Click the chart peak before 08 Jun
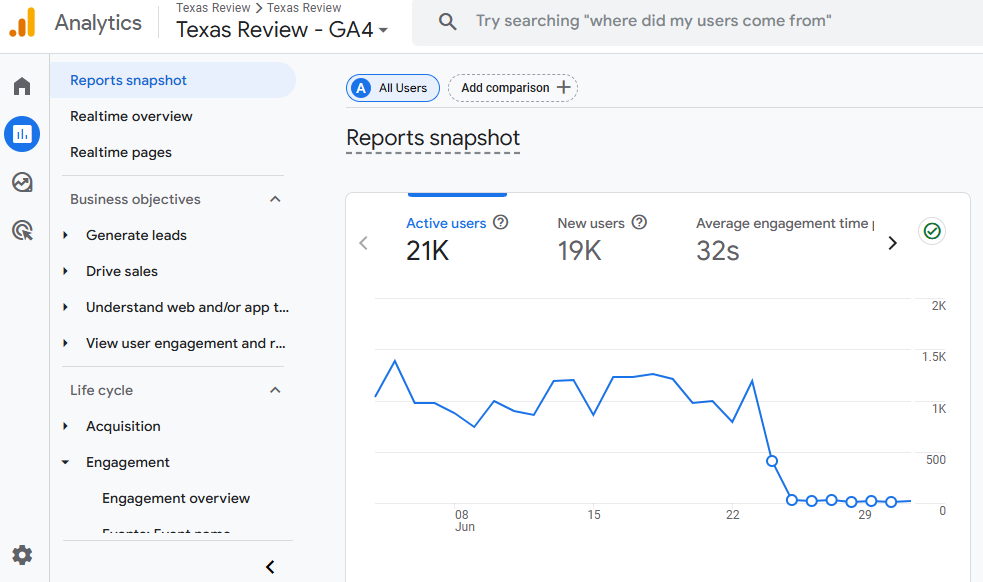Image resolution: width=983 pixels, height=582 pixels. 395,361
